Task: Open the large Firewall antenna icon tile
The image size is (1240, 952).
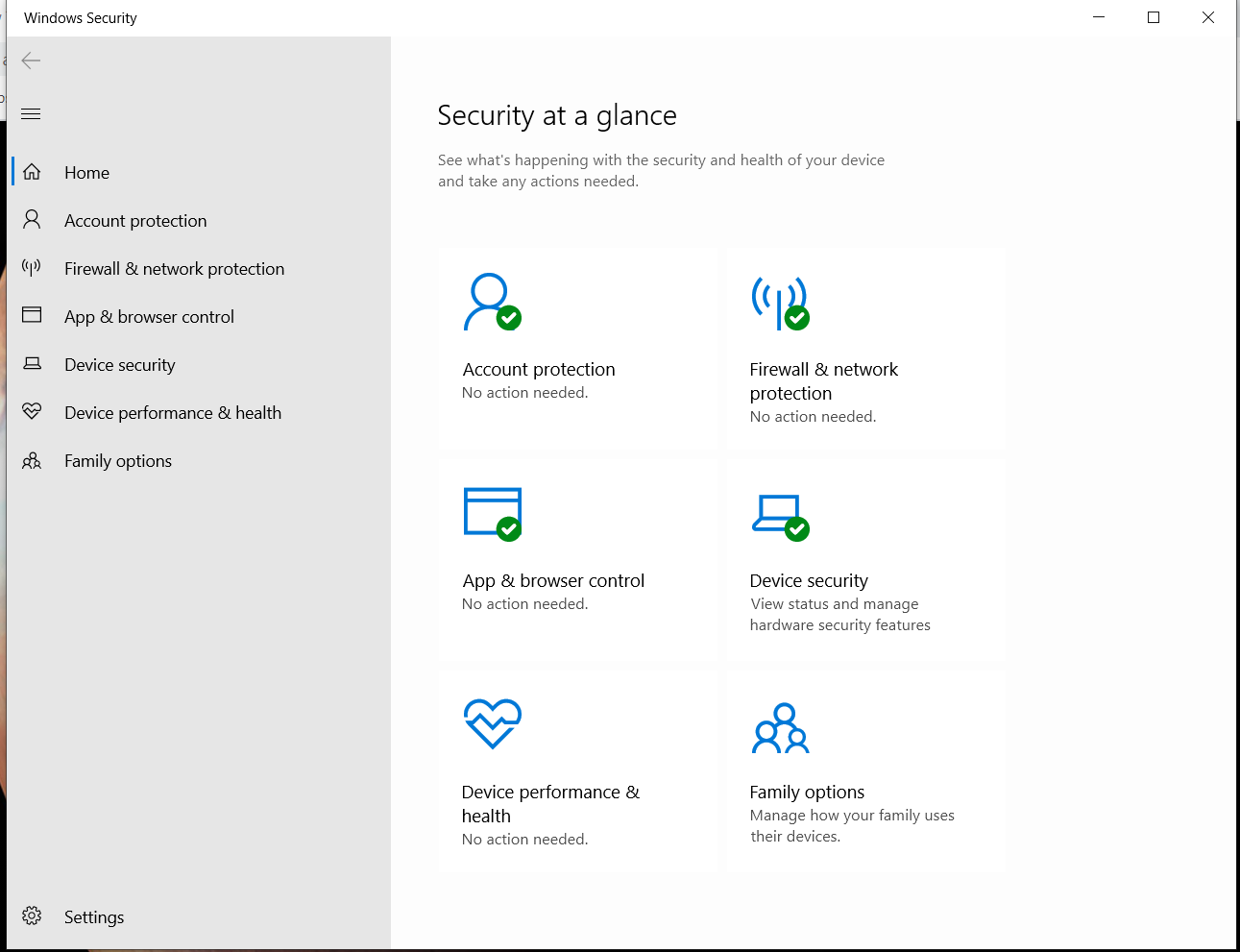Action: 780,303
